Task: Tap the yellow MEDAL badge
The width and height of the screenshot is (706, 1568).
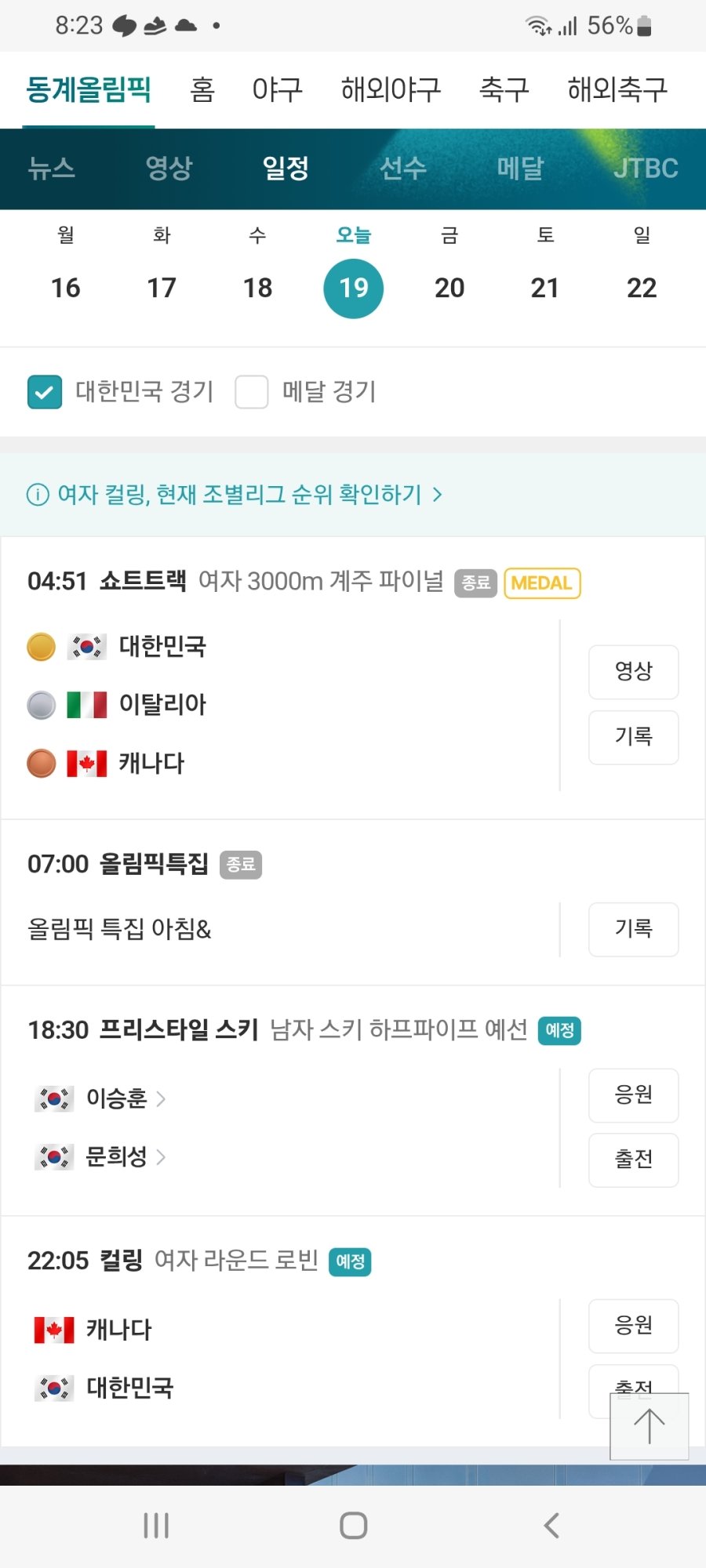Action: (x=542, y=583)
